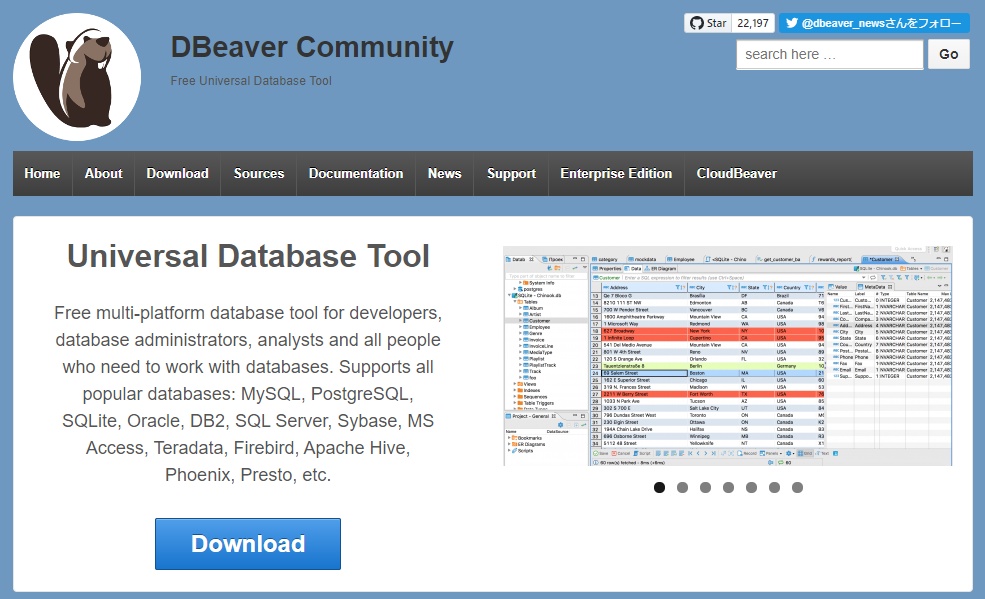The image size is (985, 599).
Task: Open the News menu item
Action: [x=444, y=173]
